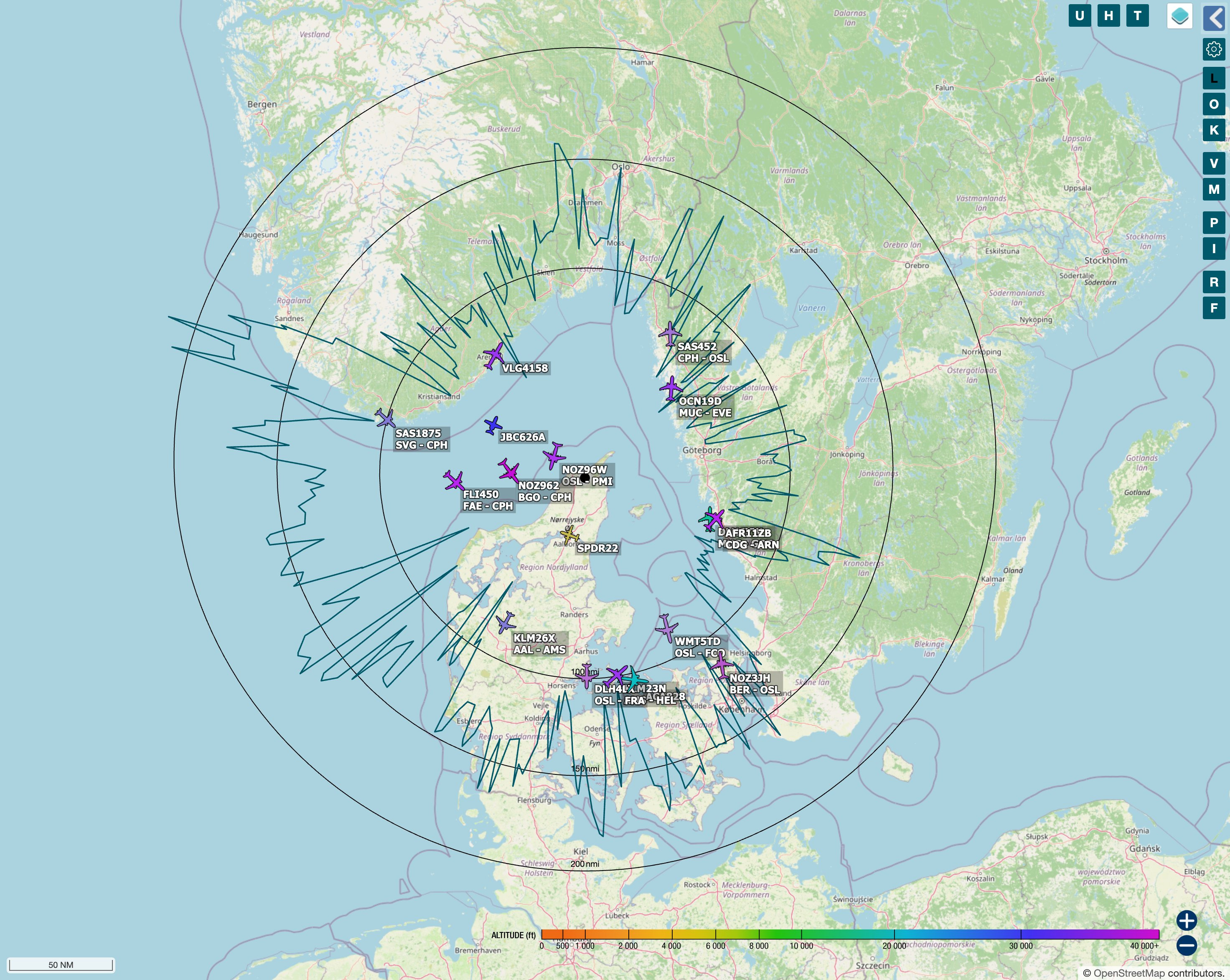Toggle the V sidebar button

pos(1213,163)
